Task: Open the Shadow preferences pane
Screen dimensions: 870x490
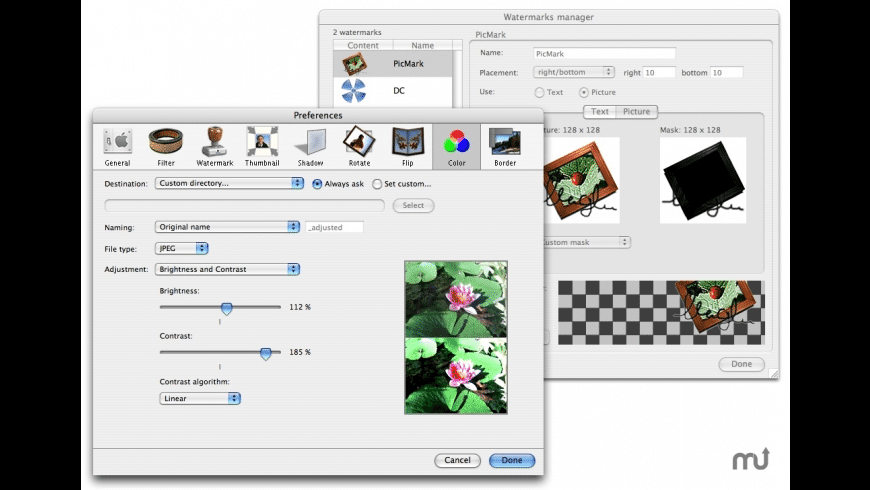Action: (x=310, y=147)
